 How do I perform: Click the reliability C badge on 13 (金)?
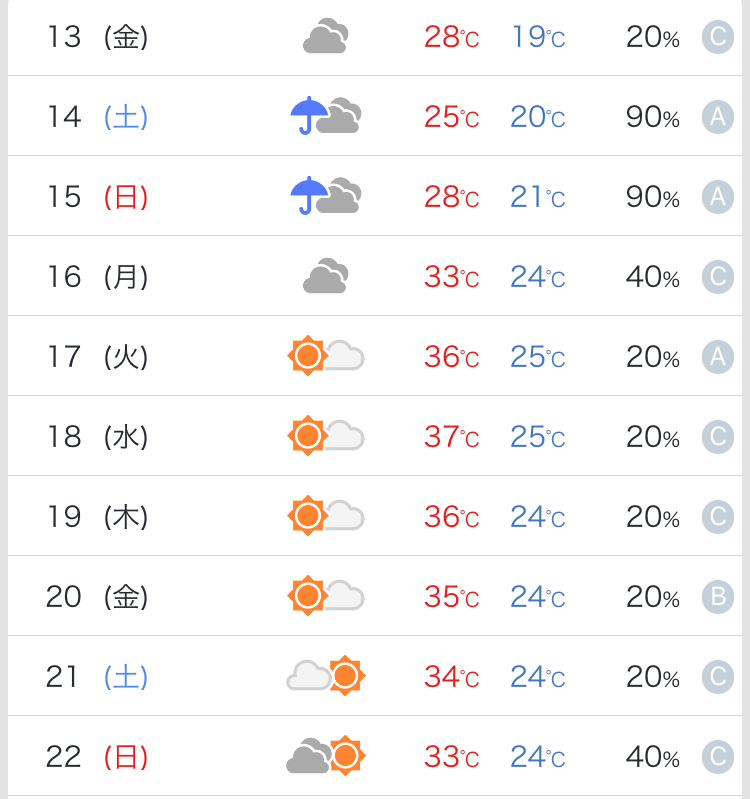pyautogui.click(x=717, y=37)
